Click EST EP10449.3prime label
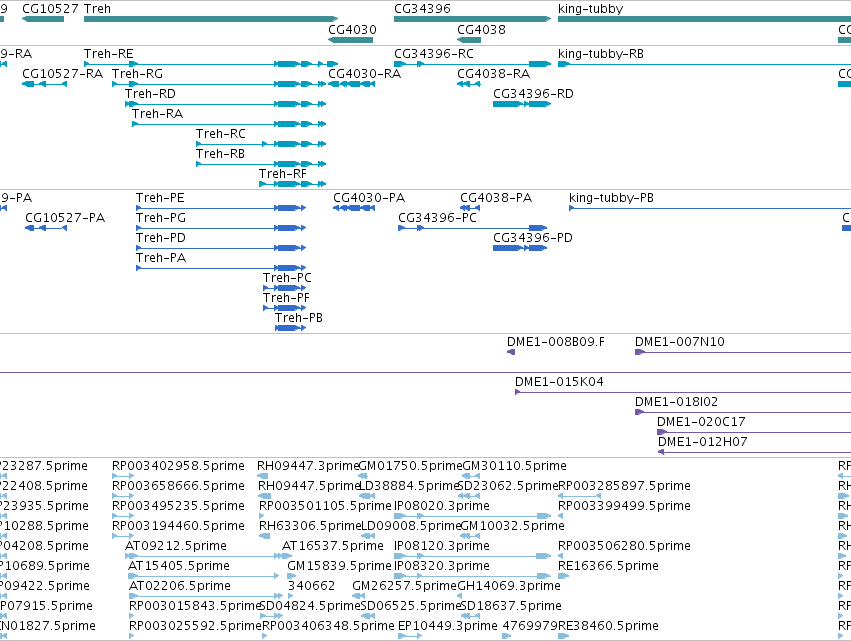Viewport: 851px width, 641px height. (448, 626)
